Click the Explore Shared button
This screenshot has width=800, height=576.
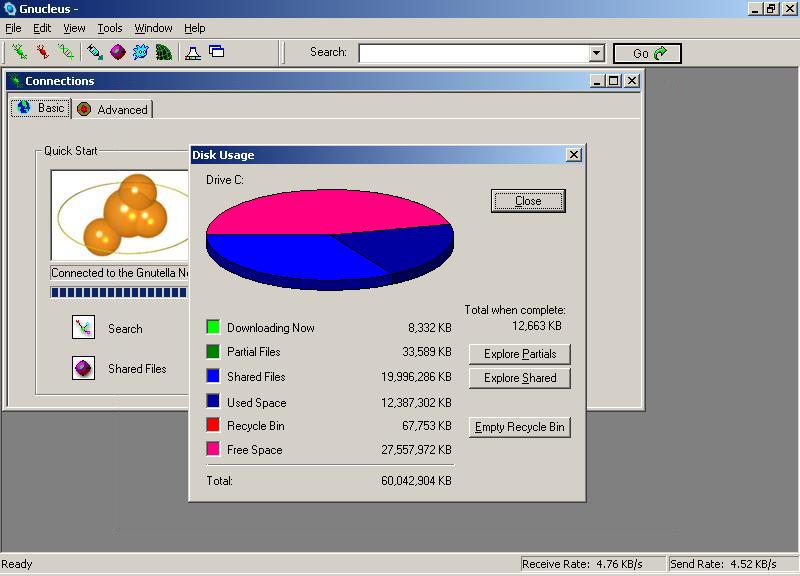519,378
